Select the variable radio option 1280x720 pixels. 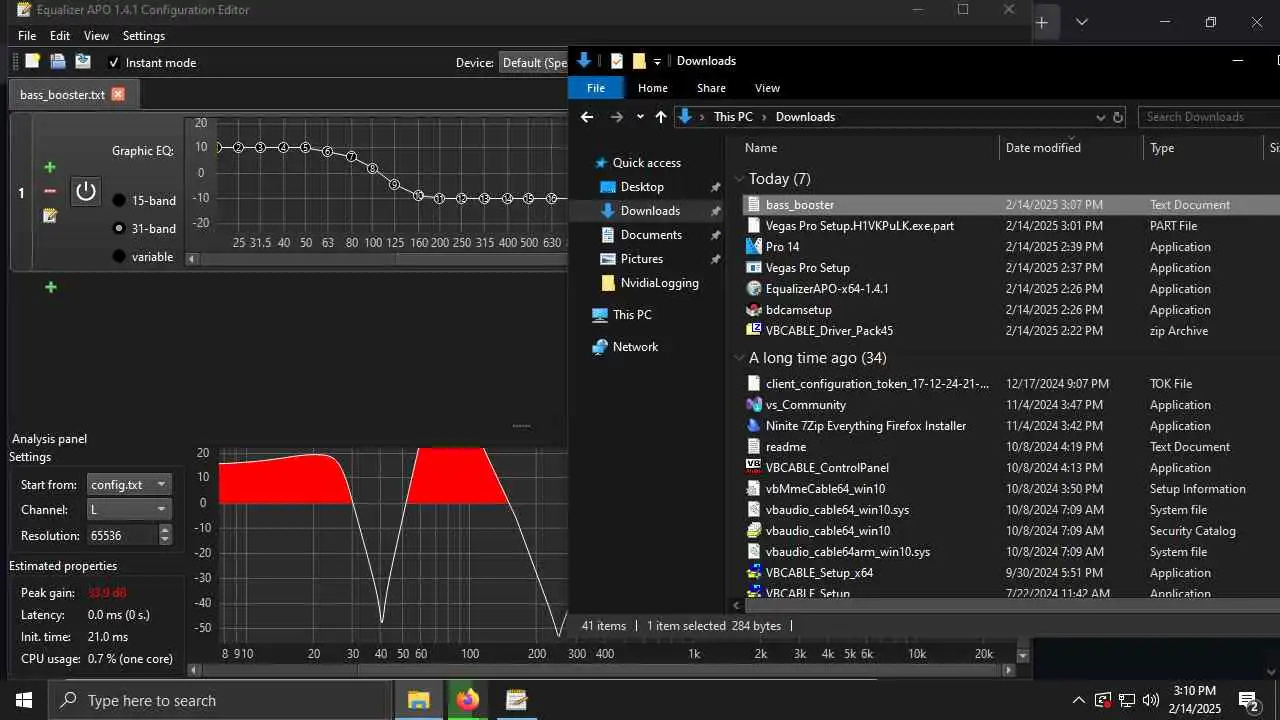[119, 256]
